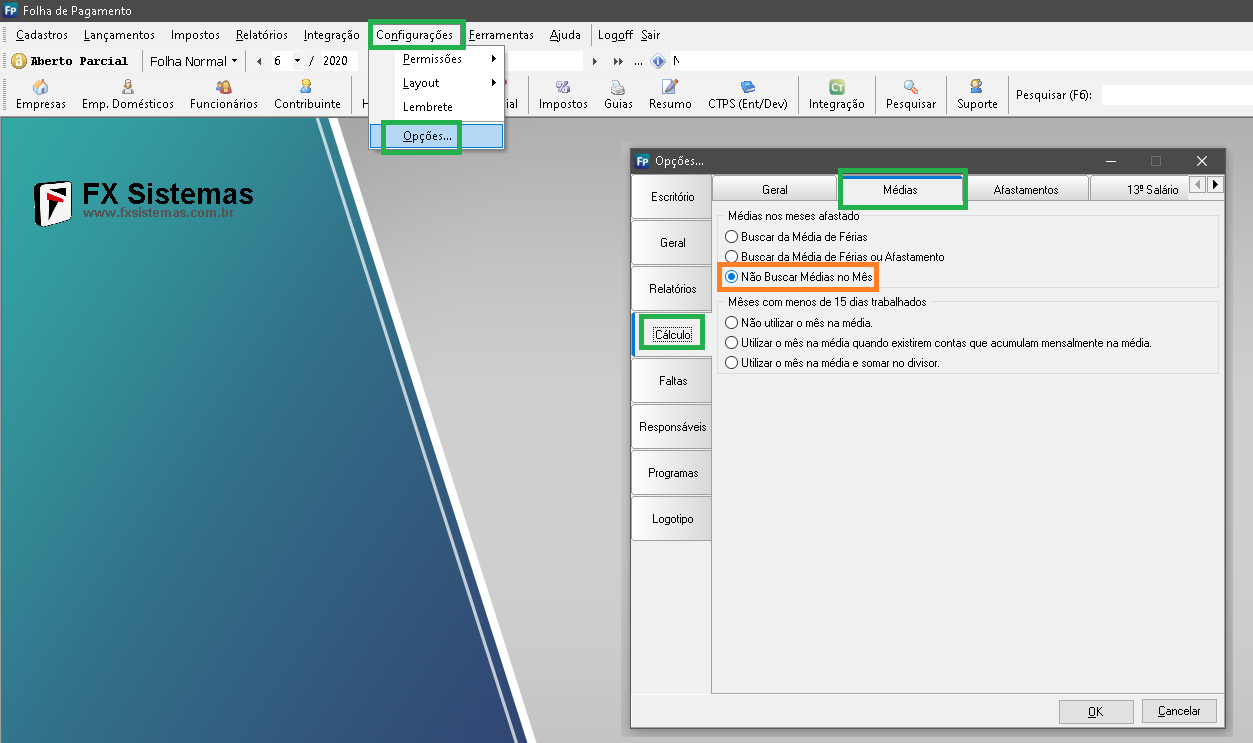Select 'Buscar da Média de Férias' radio option
This screenshot has height=743, width=1253.
click(x=732, y=237)
